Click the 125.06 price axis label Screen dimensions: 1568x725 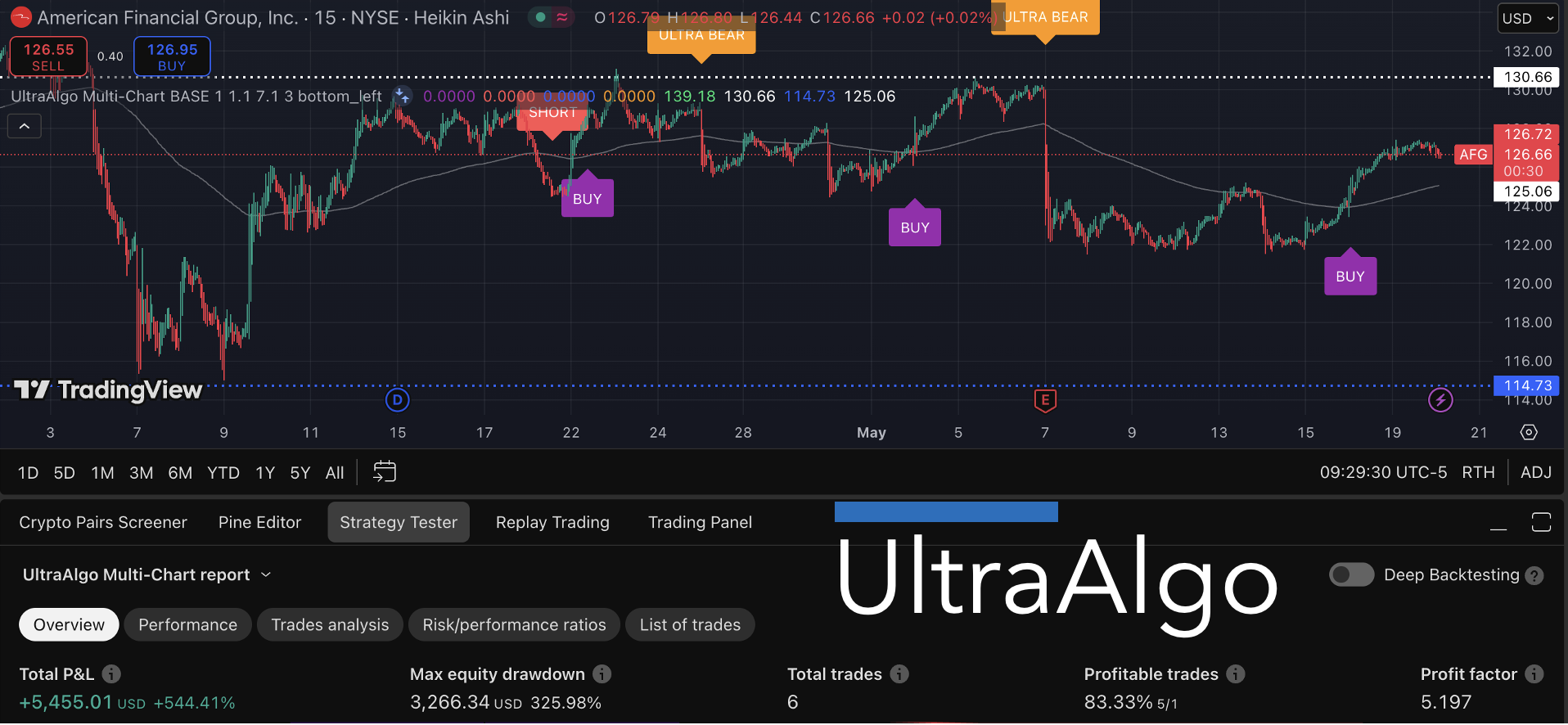[1527, 191]
